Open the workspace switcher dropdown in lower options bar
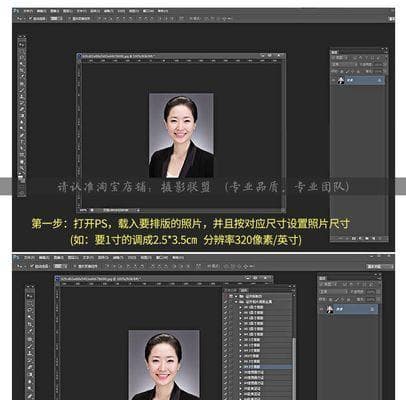Image resolution: width=406 pixels, height=400 pixels. pos(380,266)
